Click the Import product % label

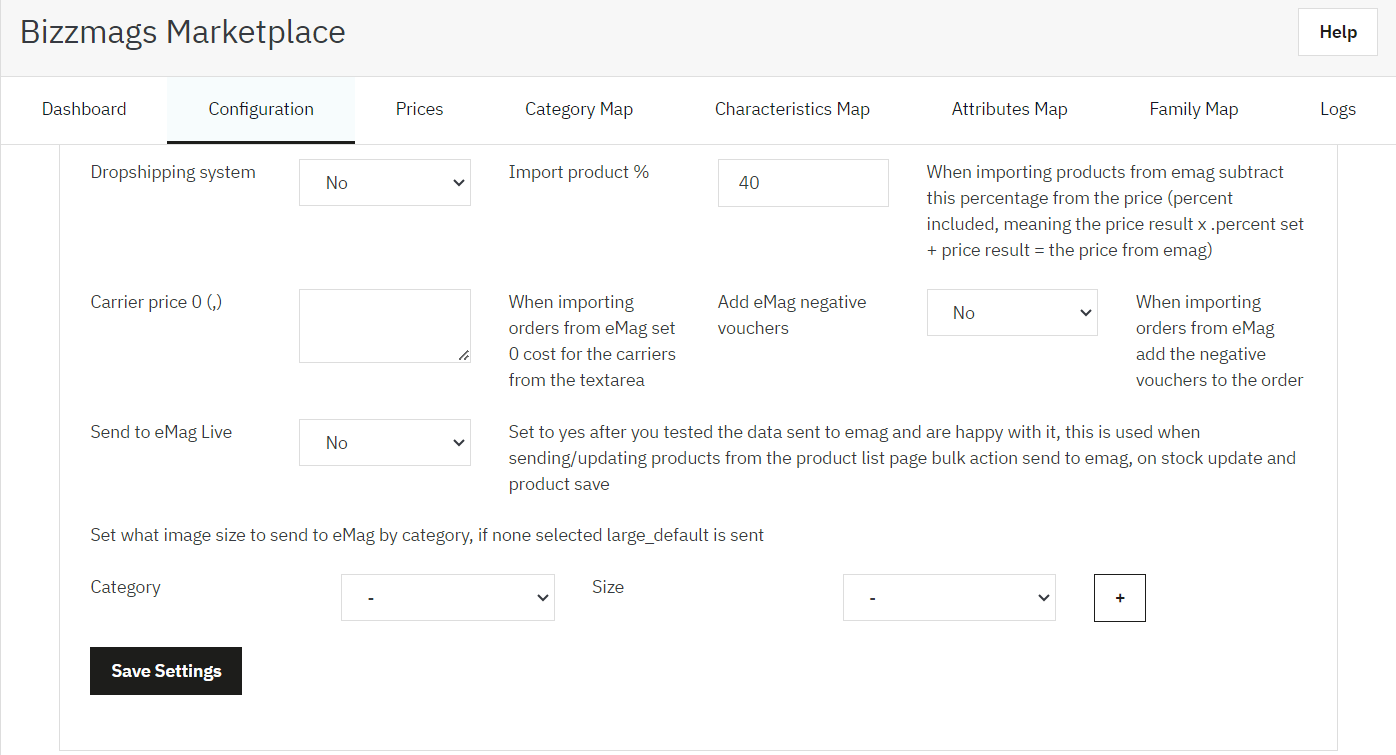pos(579,172)
